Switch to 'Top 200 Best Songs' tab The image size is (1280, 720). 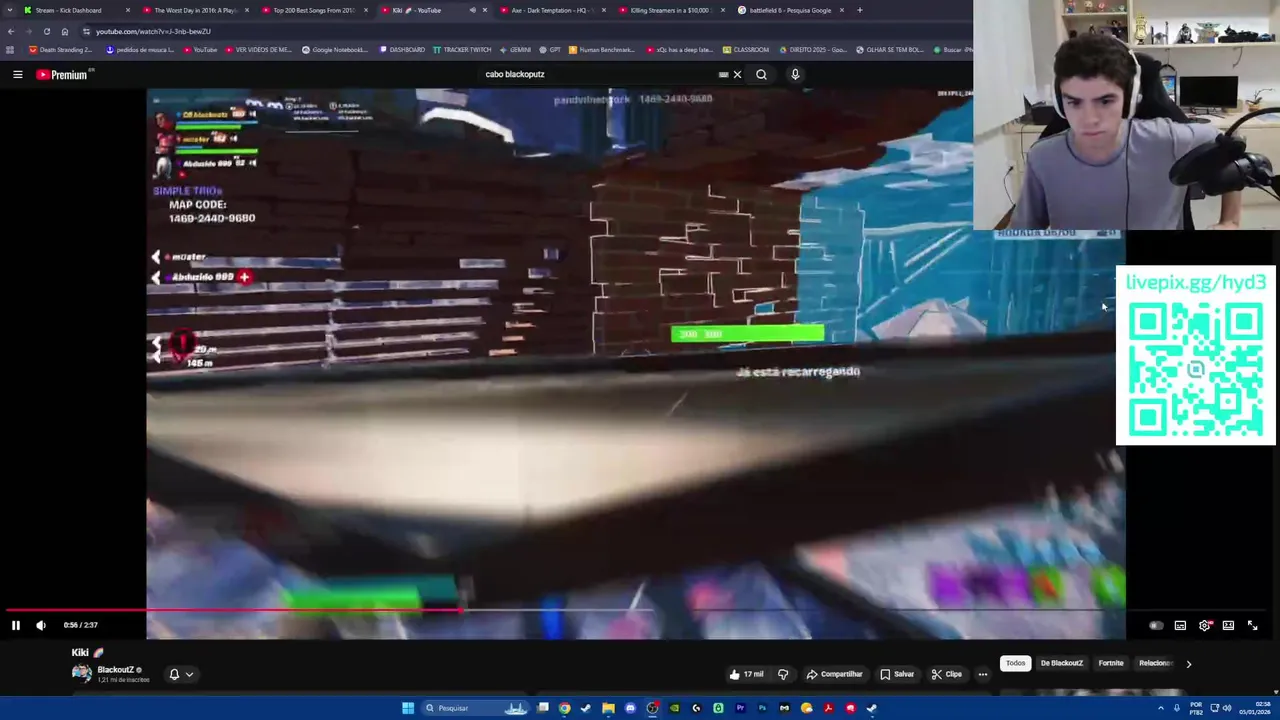click(314, 10)
